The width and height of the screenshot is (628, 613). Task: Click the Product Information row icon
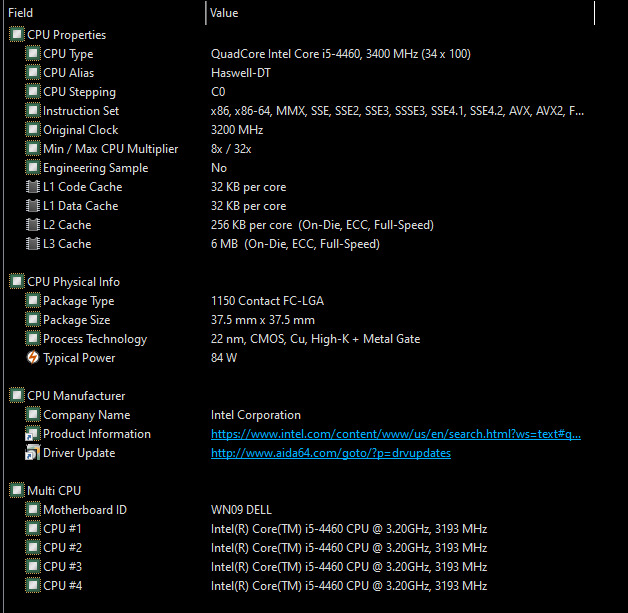32,434
